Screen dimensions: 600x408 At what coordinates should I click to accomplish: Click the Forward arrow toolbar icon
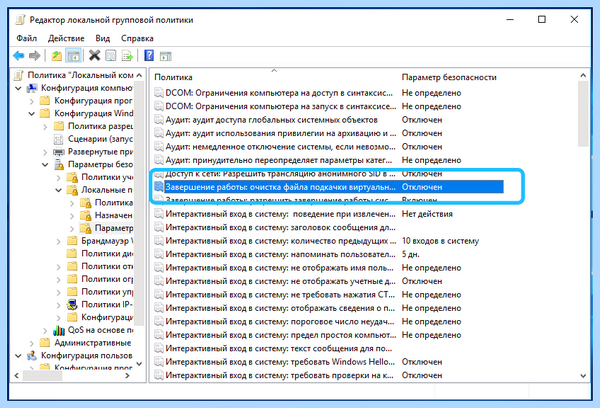34,56
